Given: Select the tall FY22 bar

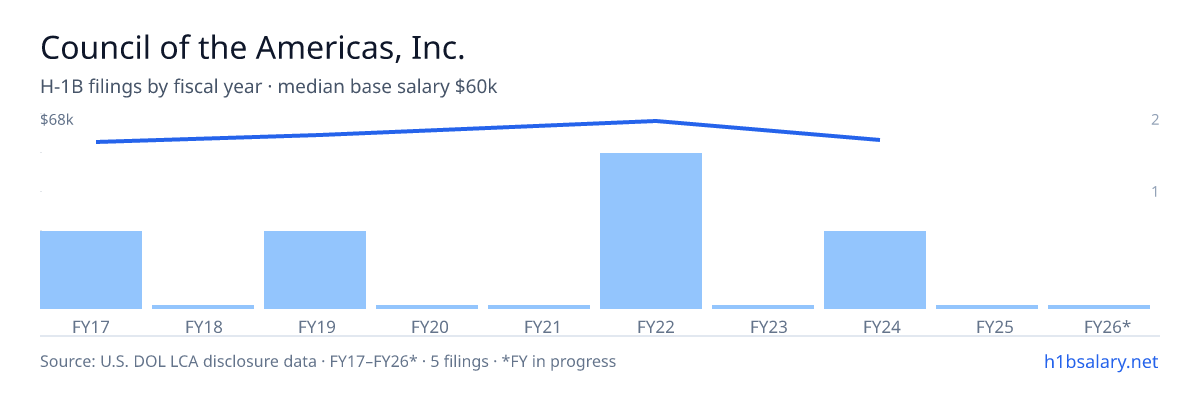Looking at the screenshot, I should coord(651,231).
